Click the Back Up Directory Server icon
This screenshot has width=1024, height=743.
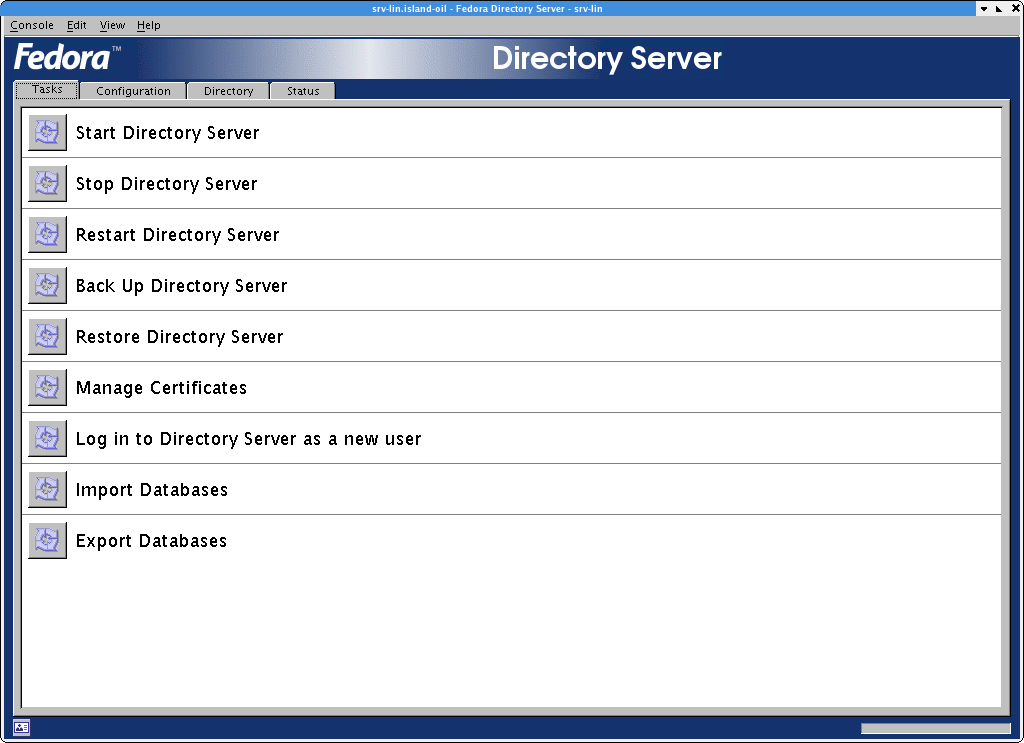[x=47, y=285]
